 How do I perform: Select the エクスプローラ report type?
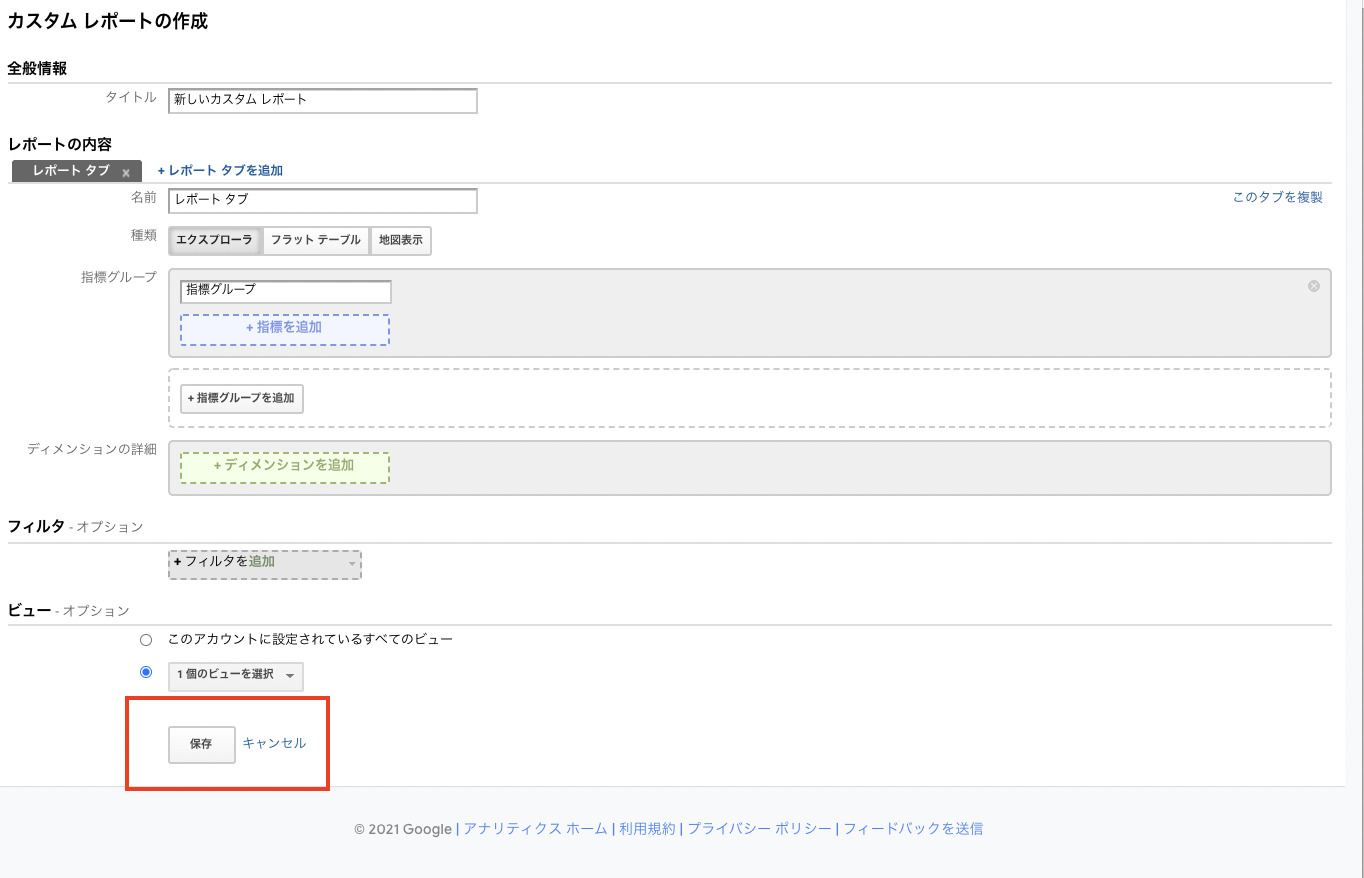[215, 240]
